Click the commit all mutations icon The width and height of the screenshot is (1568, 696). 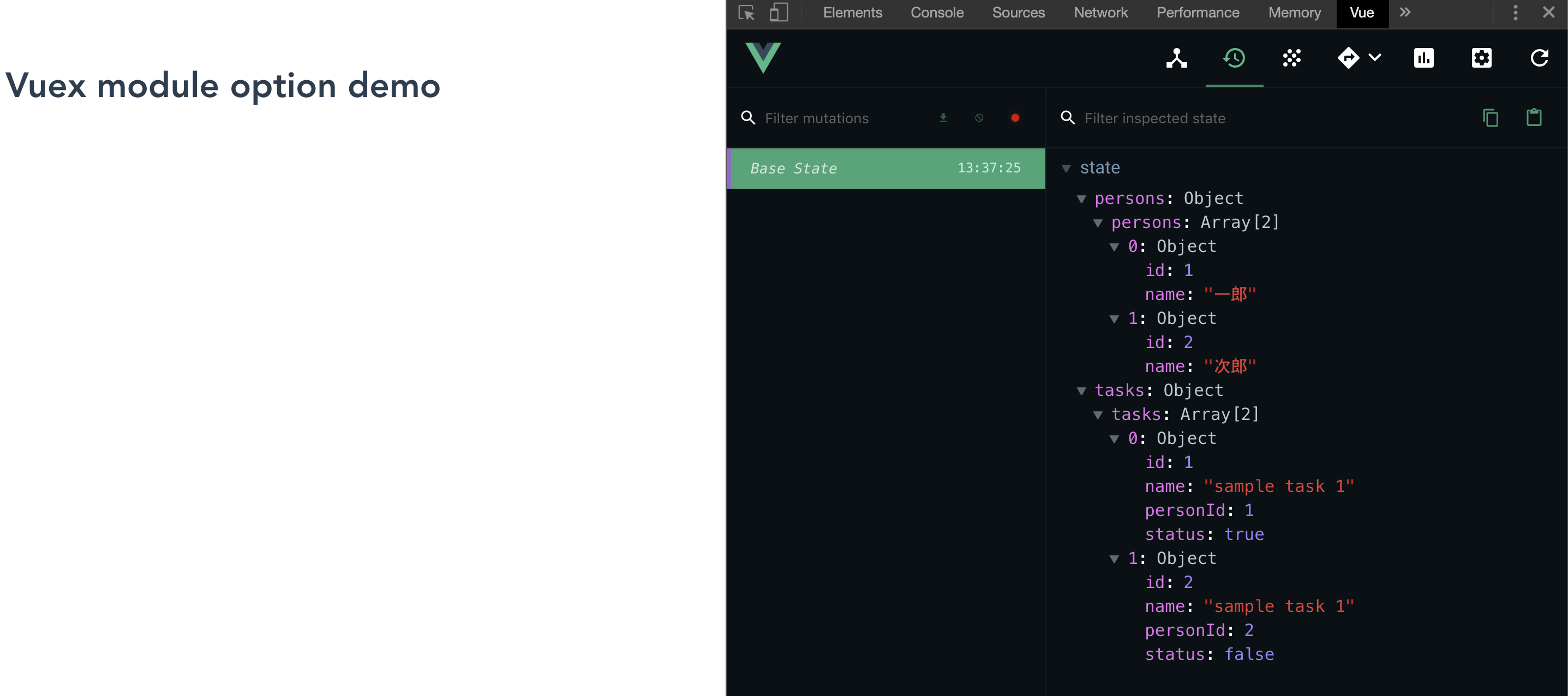pyautogui.click(x=943, y=118)
